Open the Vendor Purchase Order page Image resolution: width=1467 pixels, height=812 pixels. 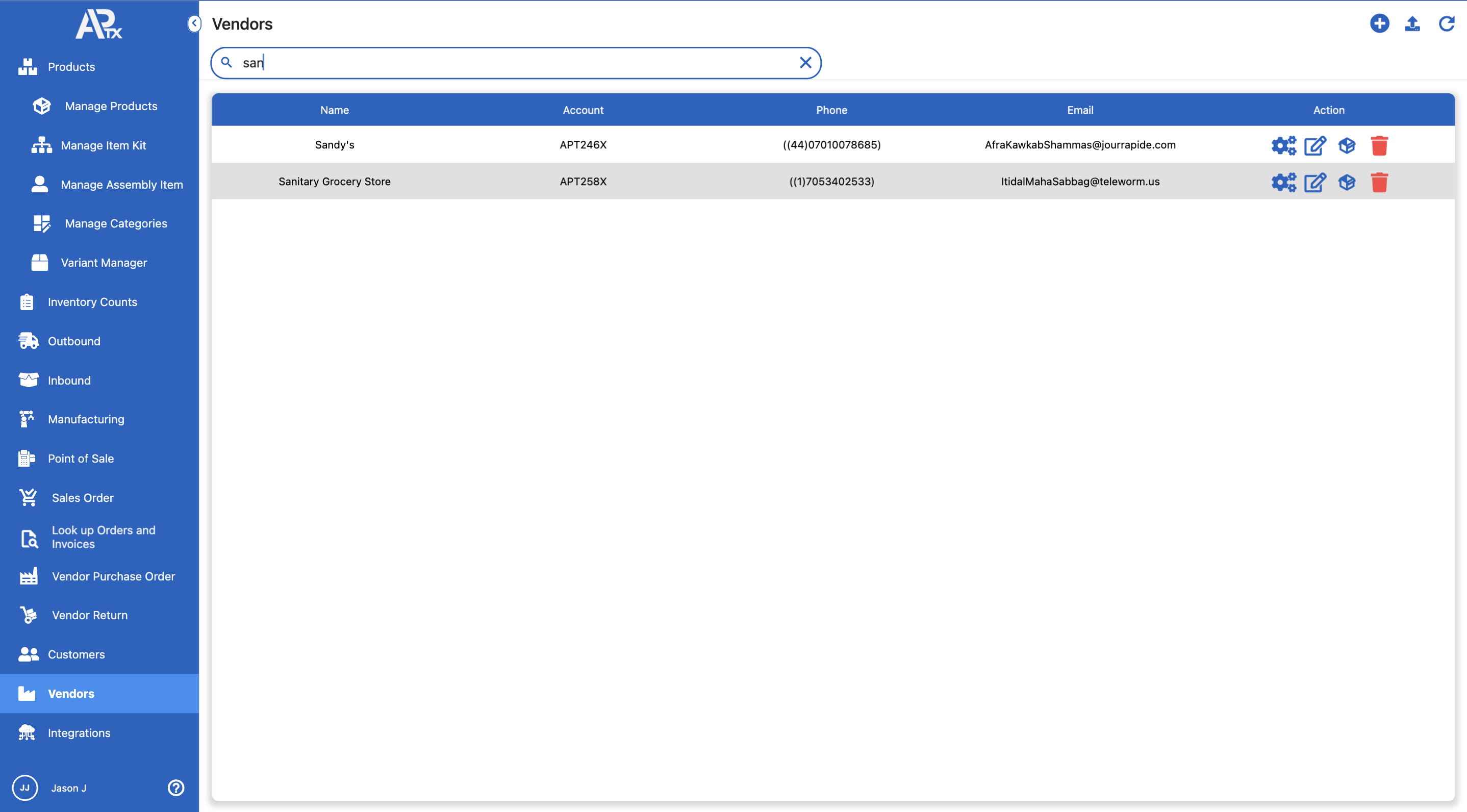[x=113, y=576]
